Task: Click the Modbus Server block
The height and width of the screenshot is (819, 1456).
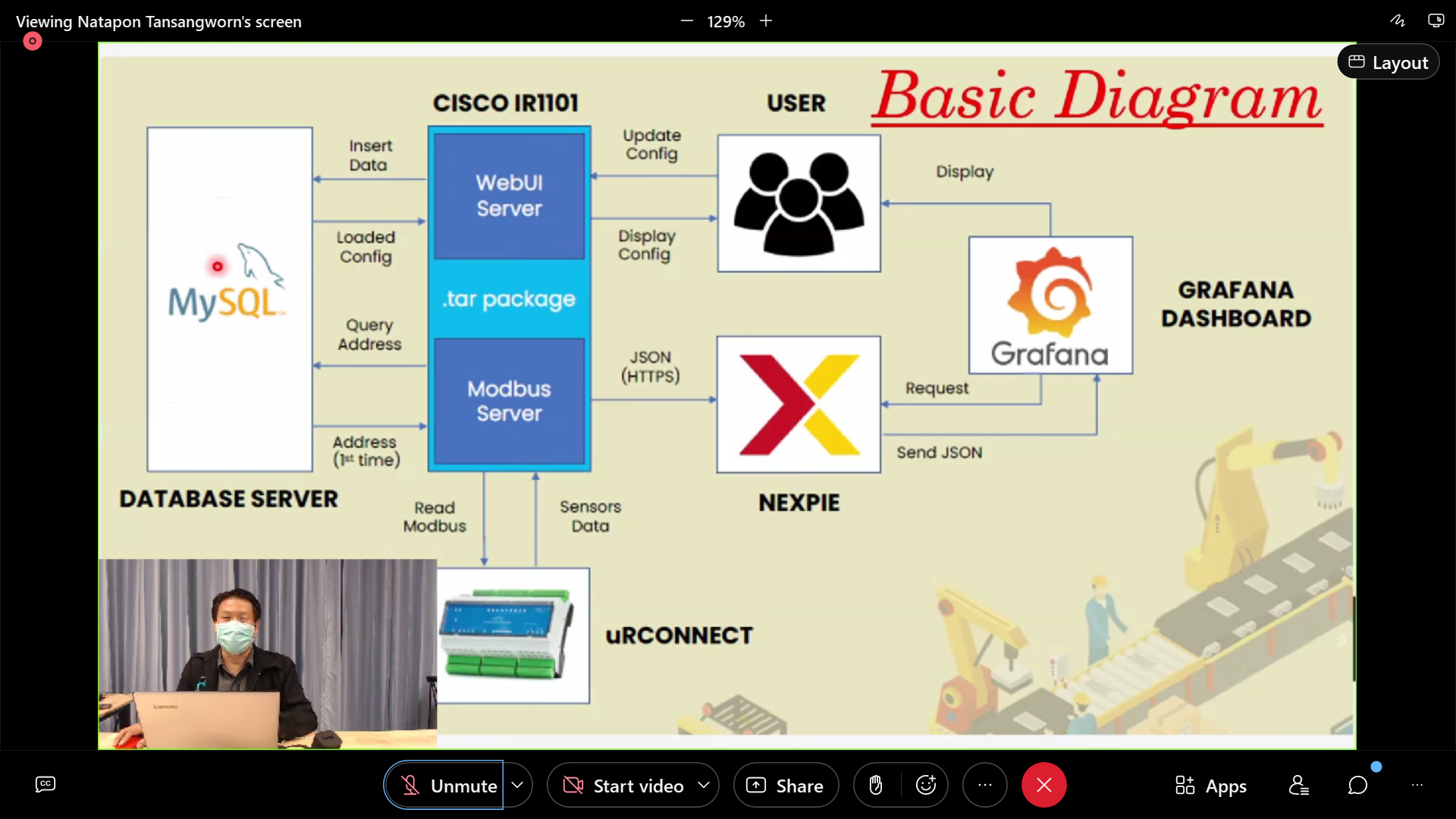Action: tap(509, 401)
